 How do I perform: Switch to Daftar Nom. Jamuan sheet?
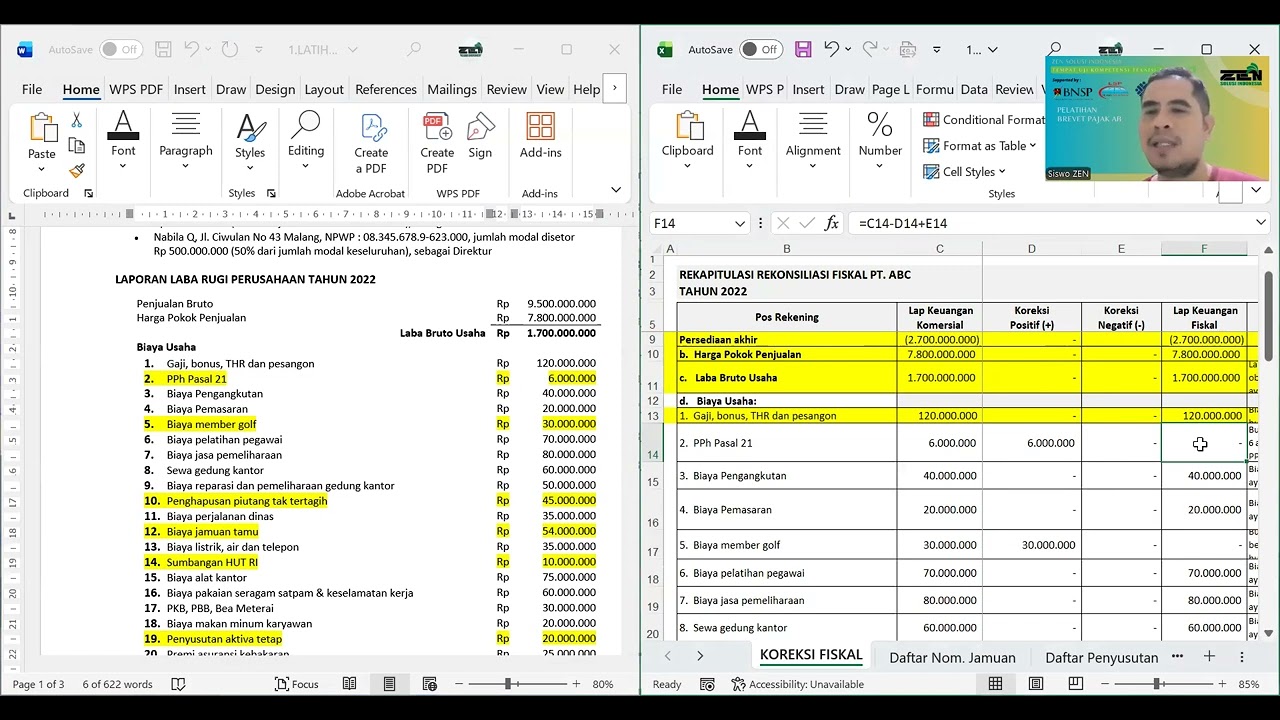pyautogui.click(x=952, y=657)
